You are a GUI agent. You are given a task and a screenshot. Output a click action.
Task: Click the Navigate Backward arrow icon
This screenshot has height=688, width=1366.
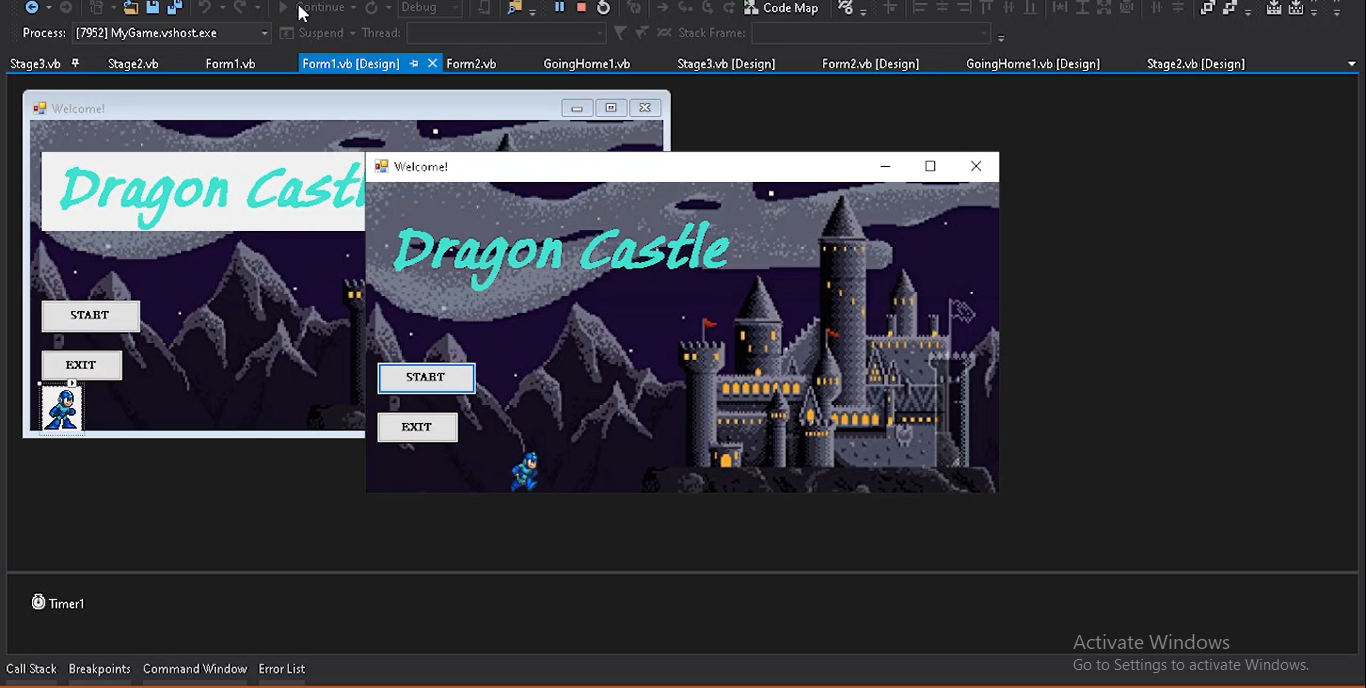tap(32, 8)
